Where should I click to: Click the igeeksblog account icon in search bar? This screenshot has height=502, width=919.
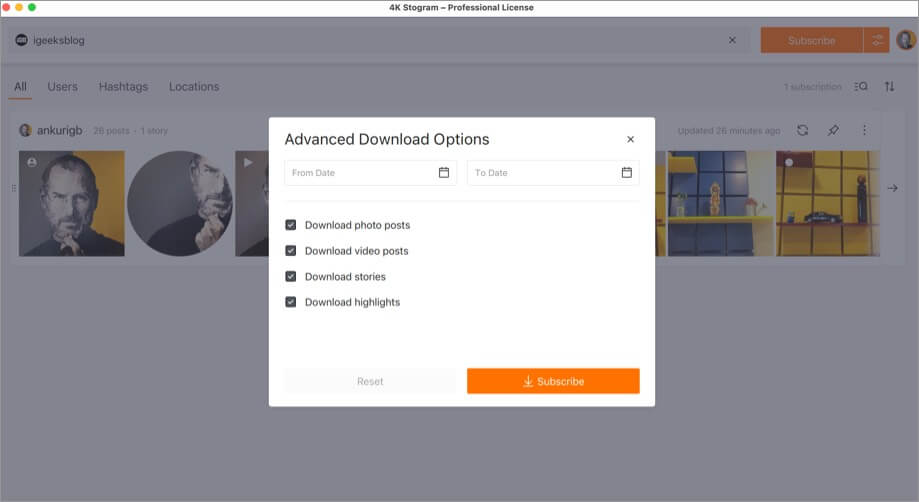pyautogui.click(x=22, y=40)
